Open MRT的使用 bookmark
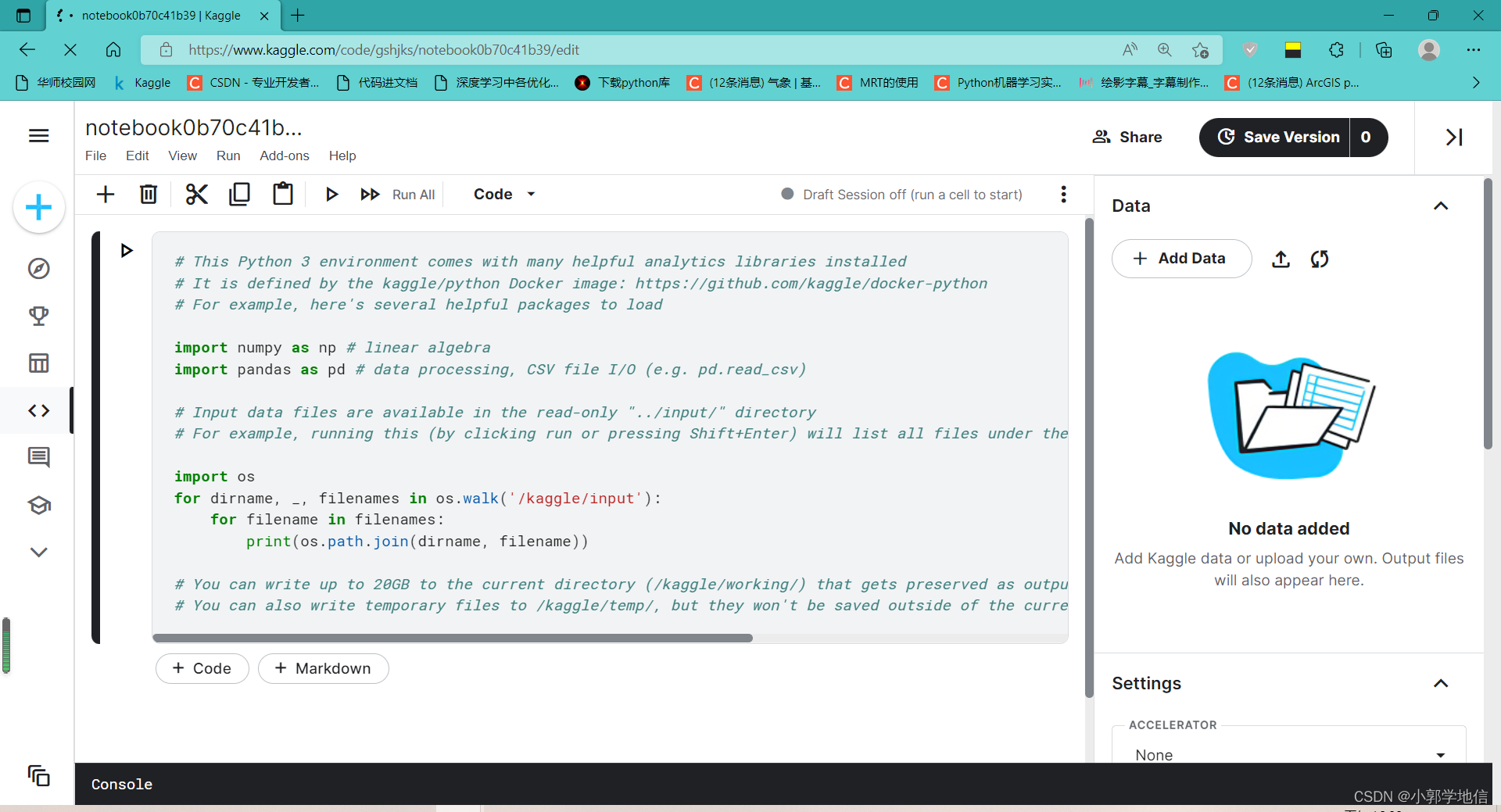1501x812 pixels. (877, 83)
